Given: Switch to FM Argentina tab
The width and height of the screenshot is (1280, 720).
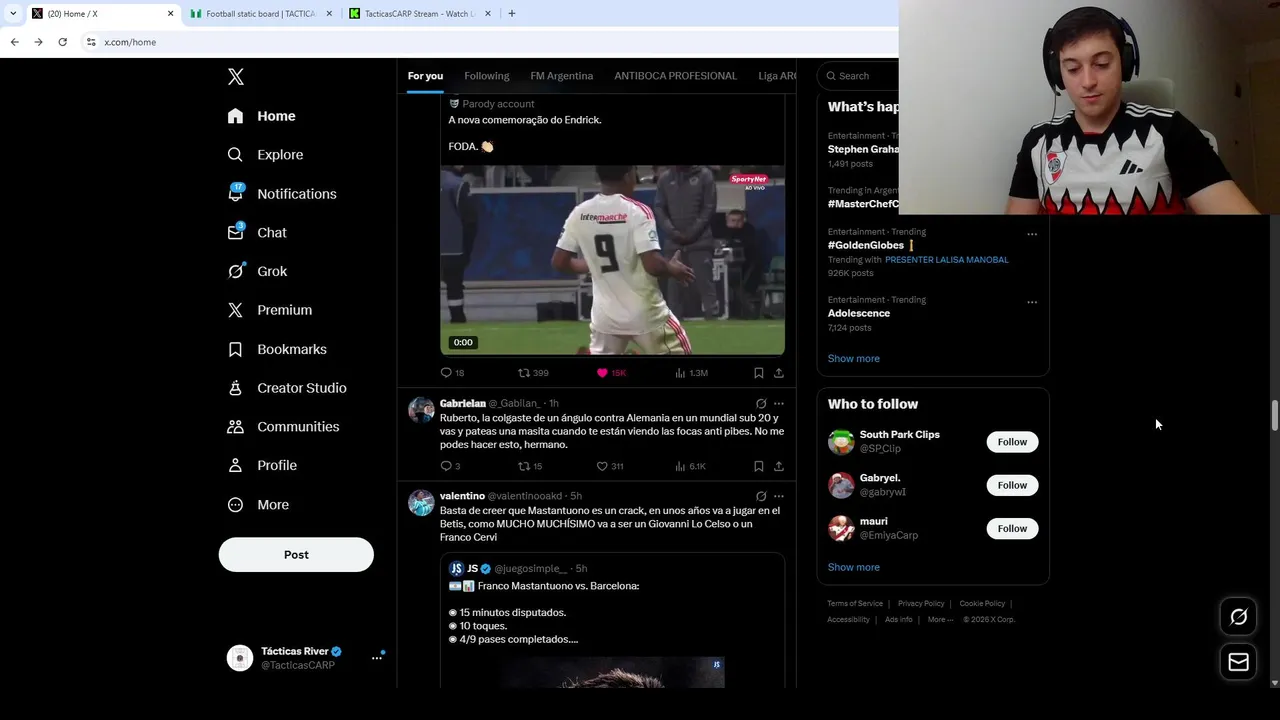Looking at the screenshot, I should pos(562,76).
